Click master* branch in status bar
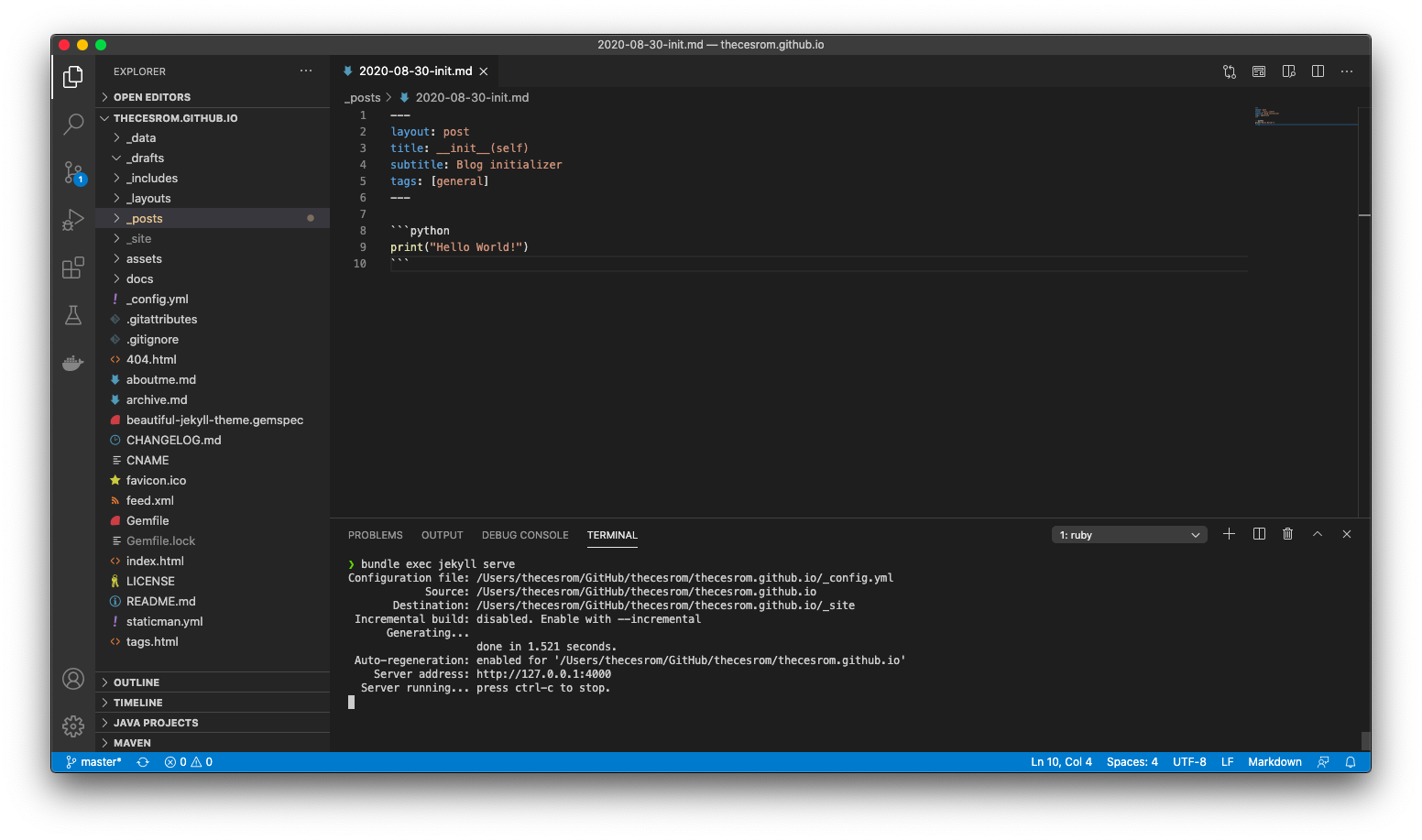 [93, 762]
